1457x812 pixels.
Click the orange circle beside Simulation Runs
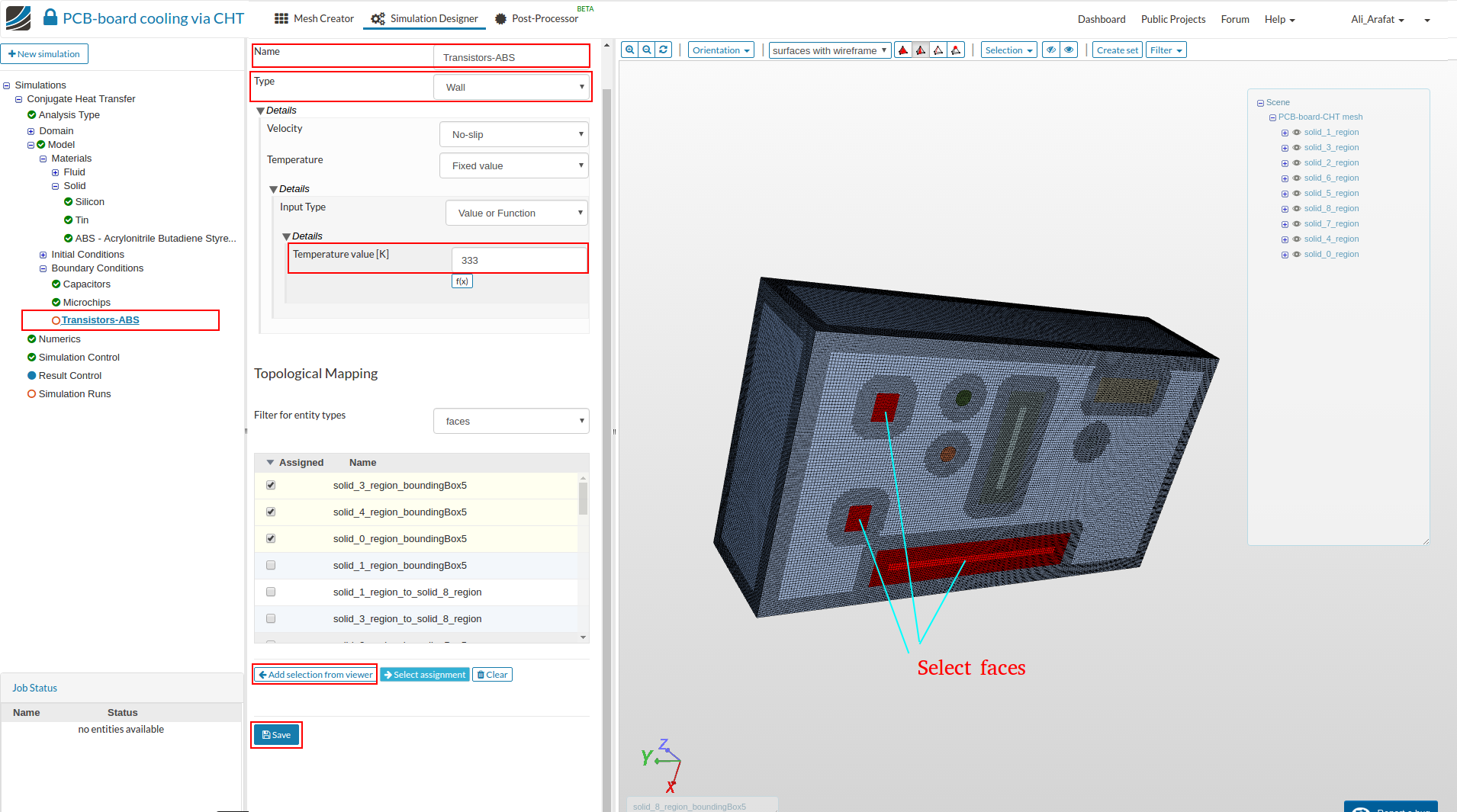pyautogui.click(x=32, y=394)
